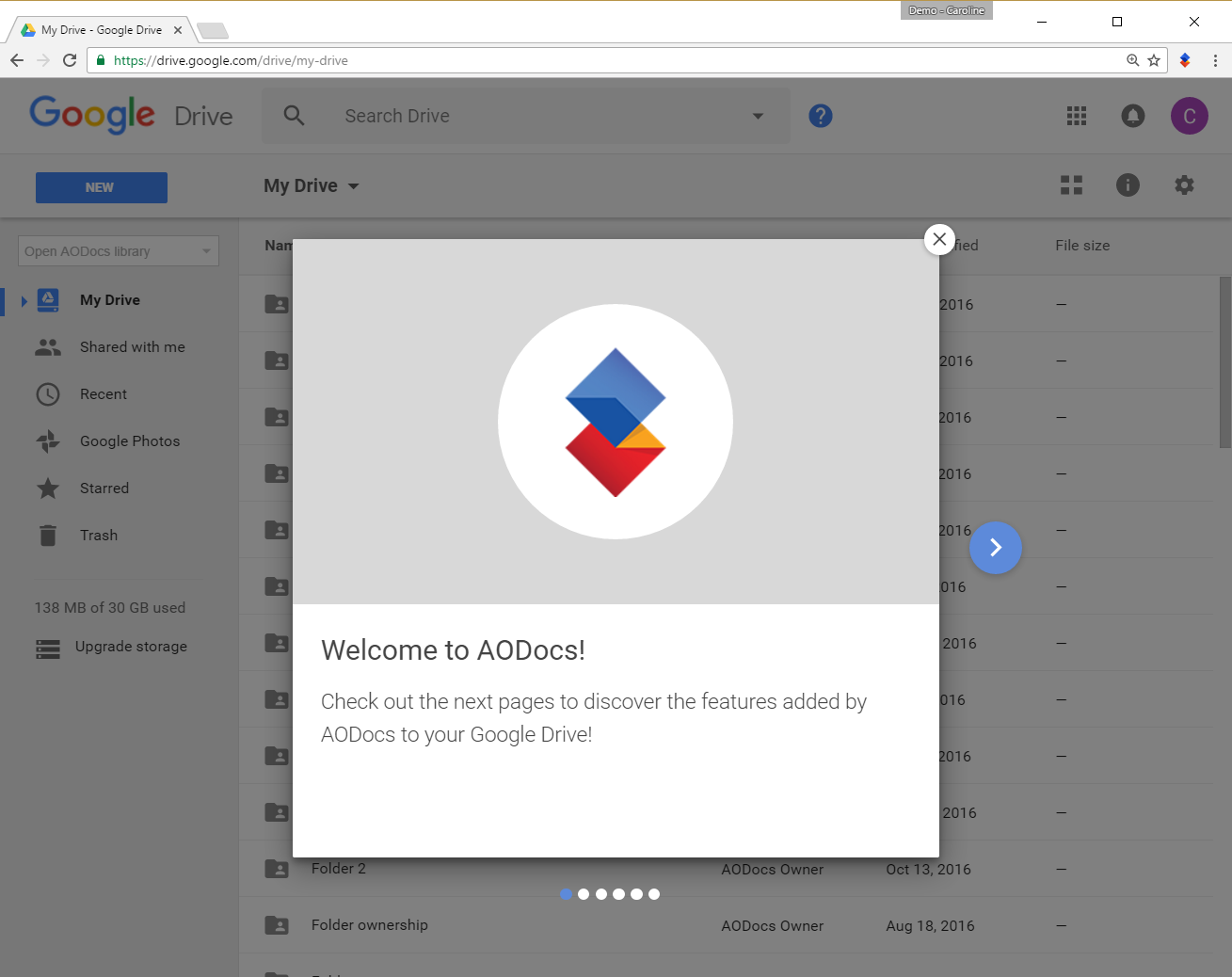Image resolution: width=1232 pixels, height=977 pixels.
Task: Expand search options arrow in Search Drive
Action: click(x=758, y=116)
